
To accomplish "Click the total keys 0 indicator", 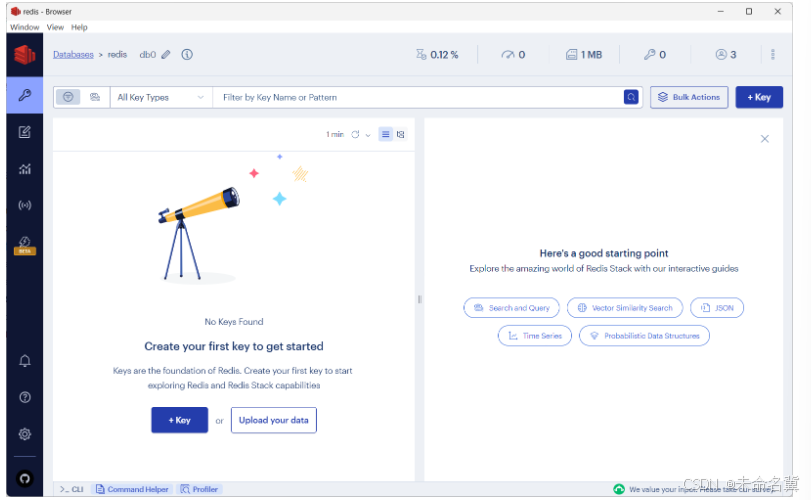I will 654,54.
